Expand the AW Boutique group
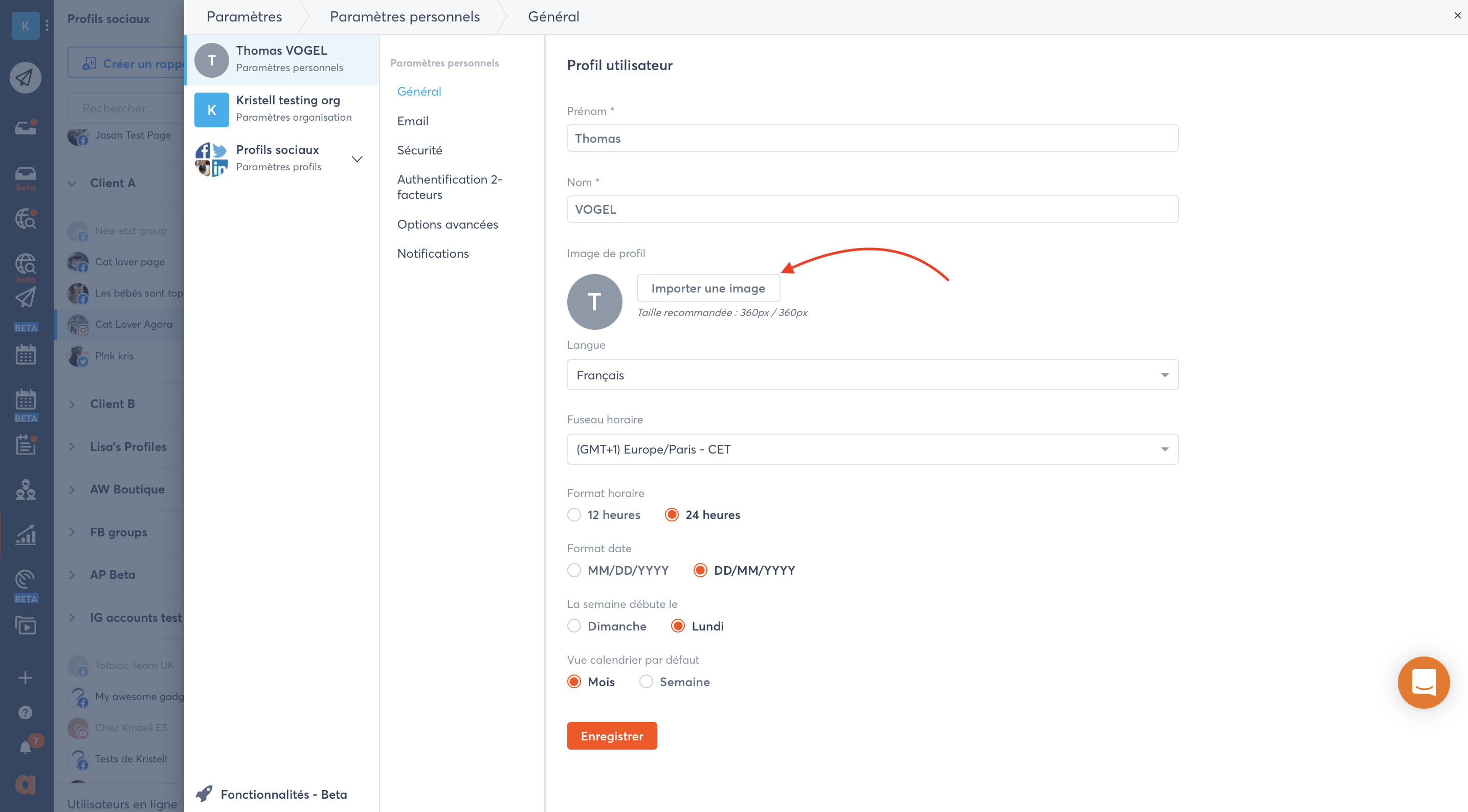 (x=72, y=489)
